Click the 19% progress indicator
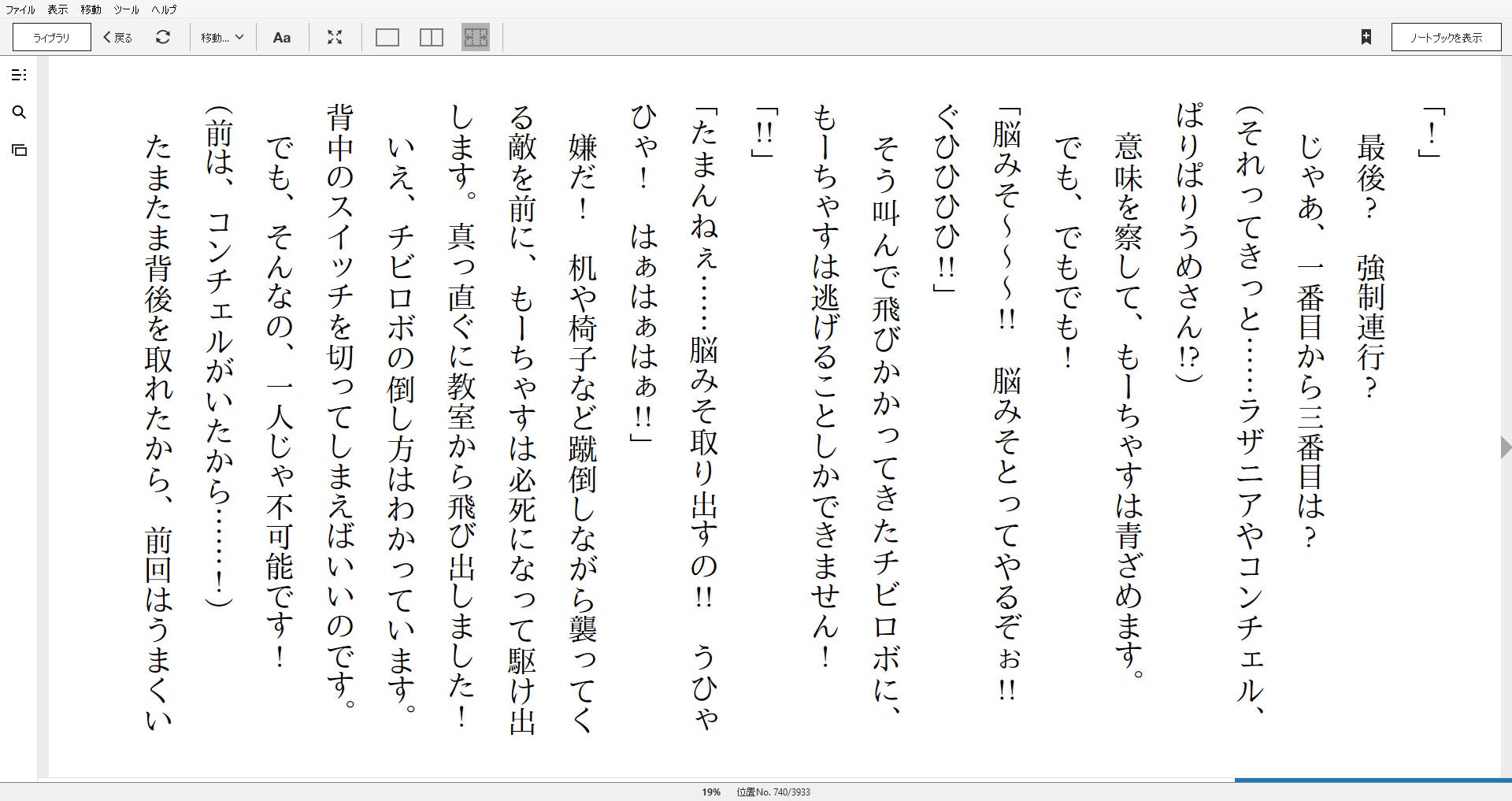1512x801 pixels. [x=711, y=792]
